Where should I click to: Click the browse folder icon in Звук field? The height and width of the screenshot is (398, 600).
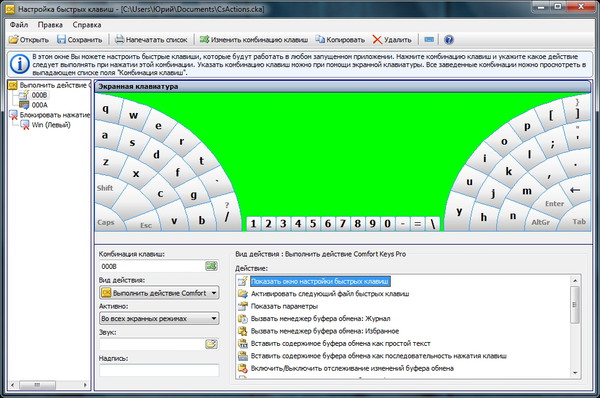click(x=212, y=344)
